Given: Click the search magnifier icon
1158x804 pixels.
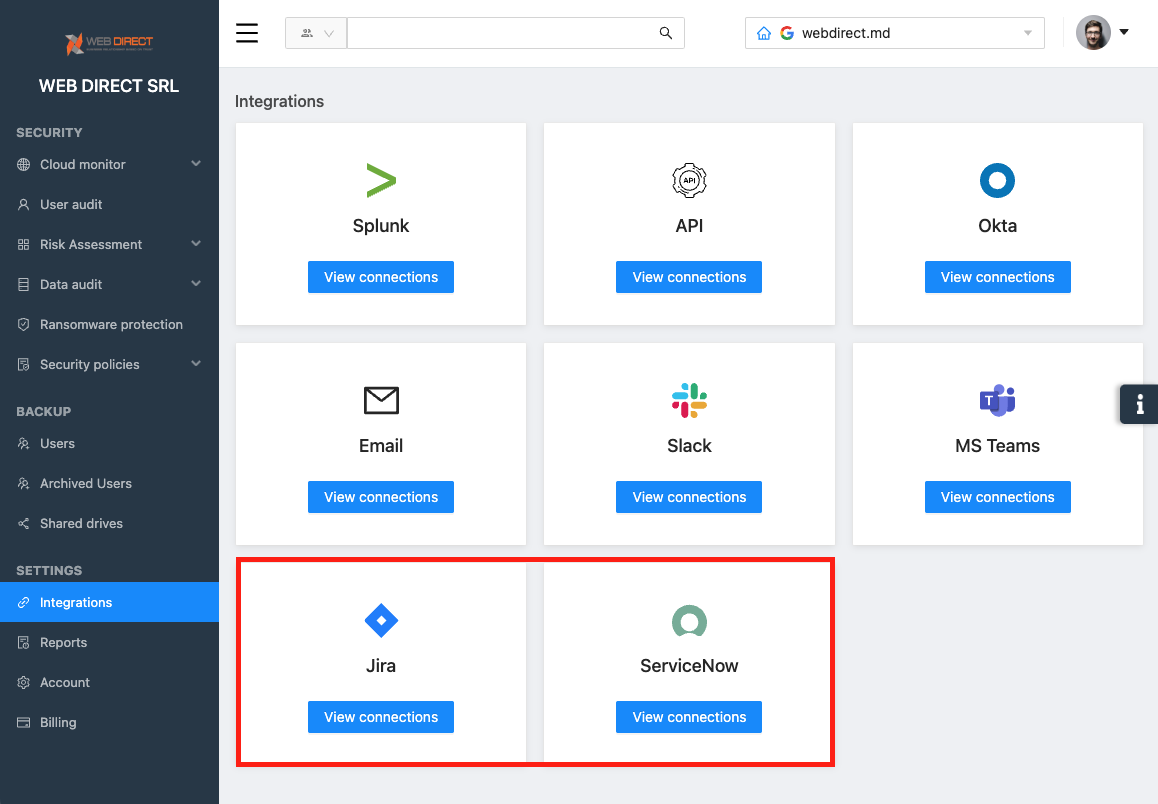Looking at the screenshot, I should tap(665, 33).
